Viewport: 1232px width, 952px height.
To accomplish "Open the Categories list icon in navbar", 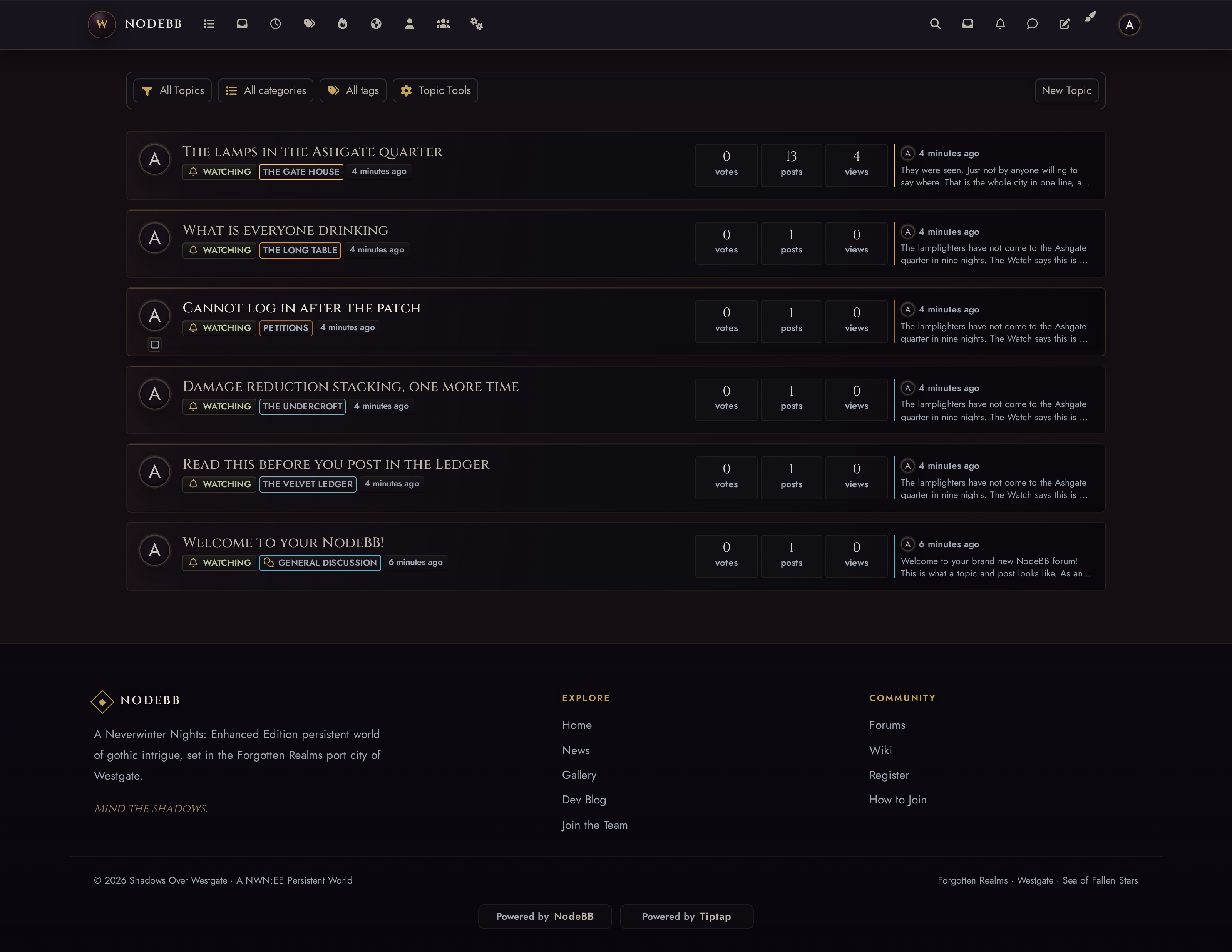I will click(x=209, y=24).
